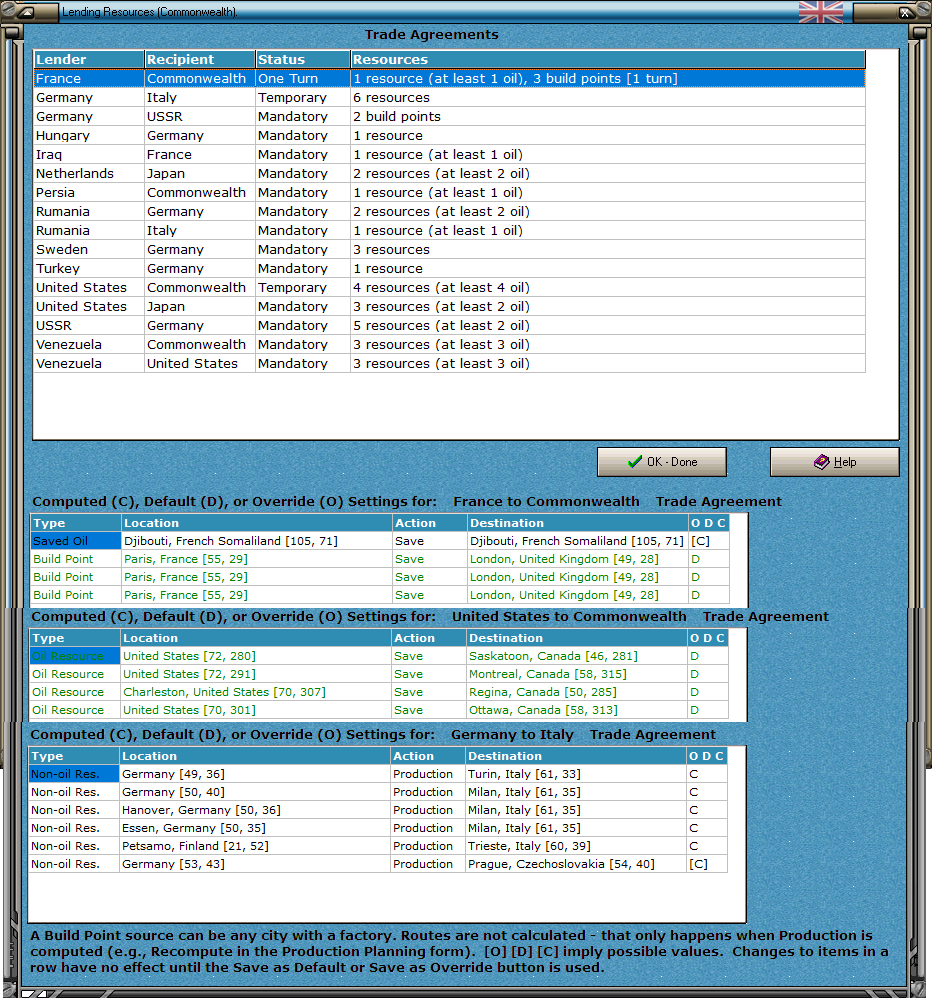Select the Netherlands to Japan agreement
This screenshot has width=932, height=998.
tap(449, 174)
